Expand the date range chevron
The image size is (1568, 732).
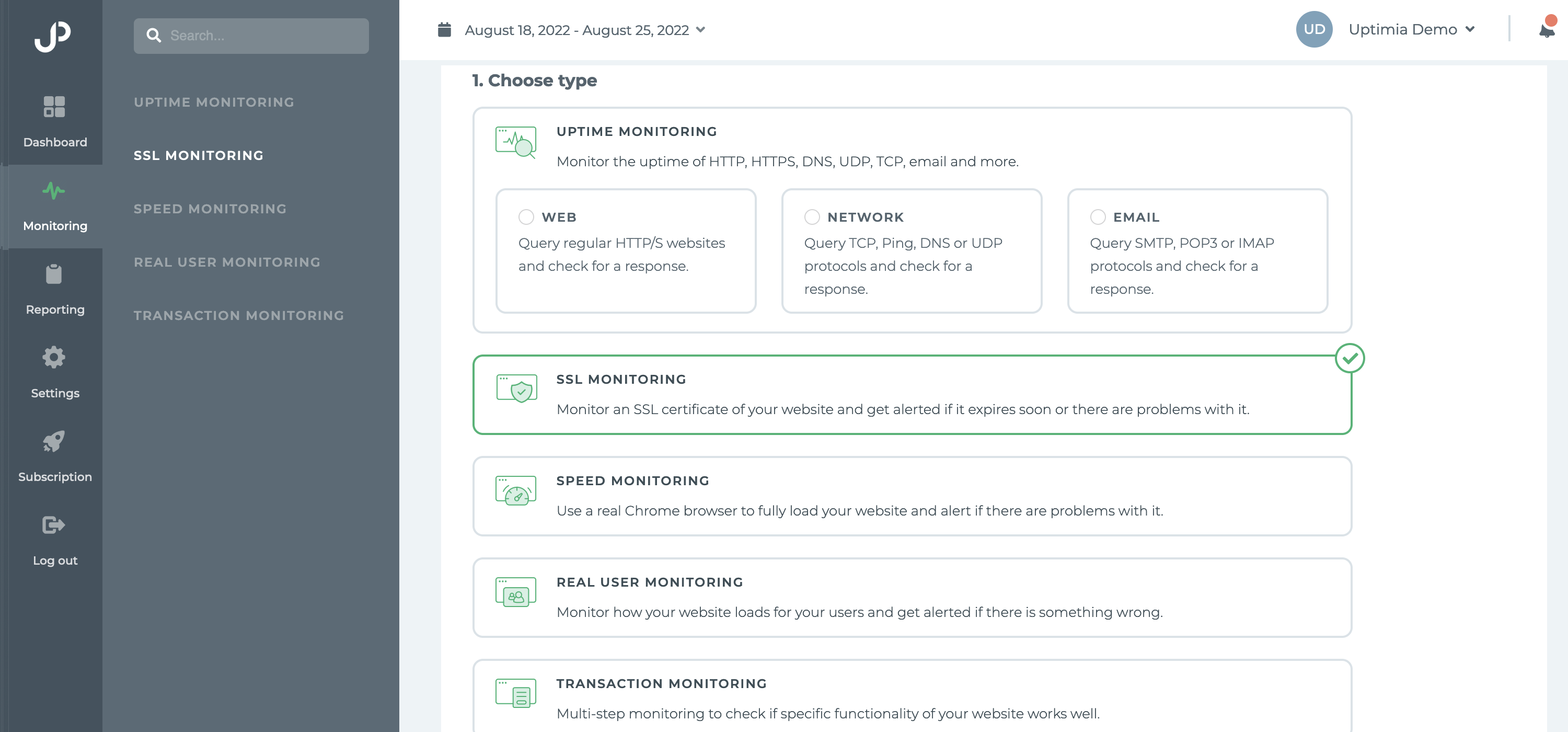(700, 29)
